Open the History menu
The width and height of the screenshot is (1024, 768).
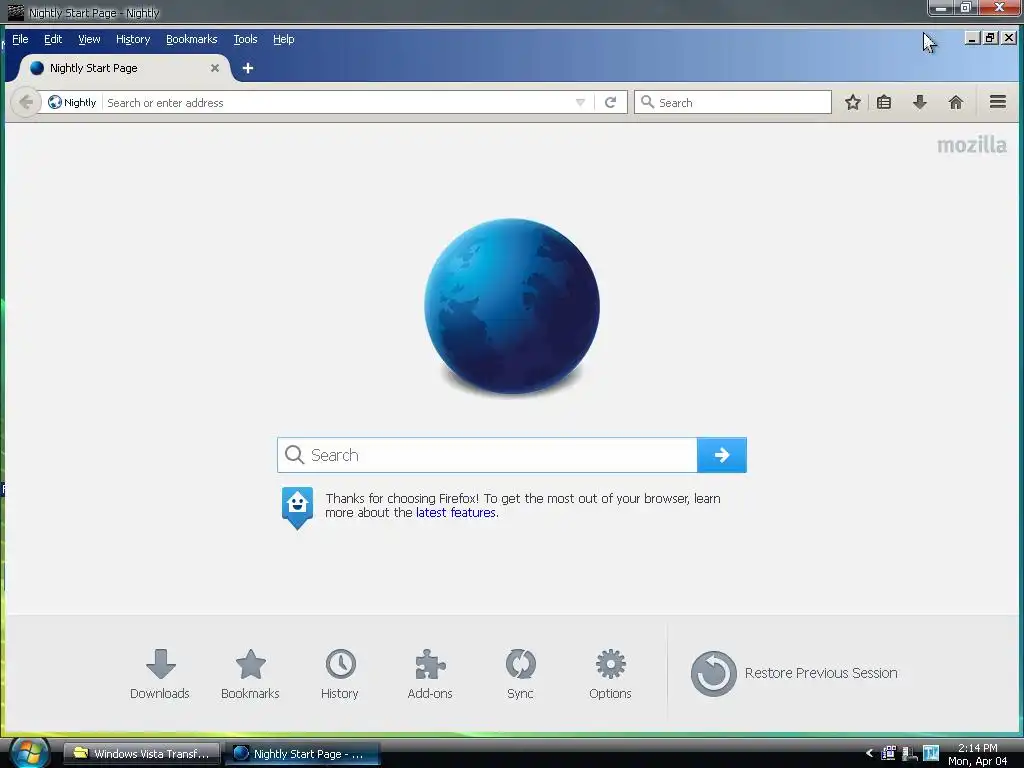point(133,39)
